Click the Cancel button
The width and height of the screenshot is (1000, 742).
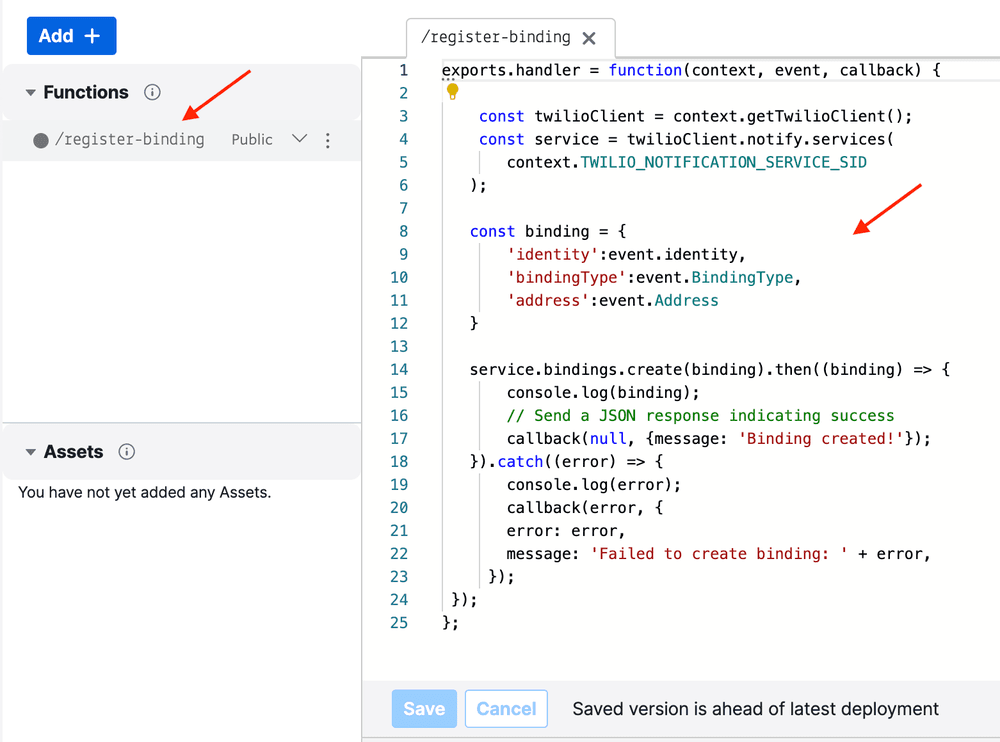click(506, 709)
